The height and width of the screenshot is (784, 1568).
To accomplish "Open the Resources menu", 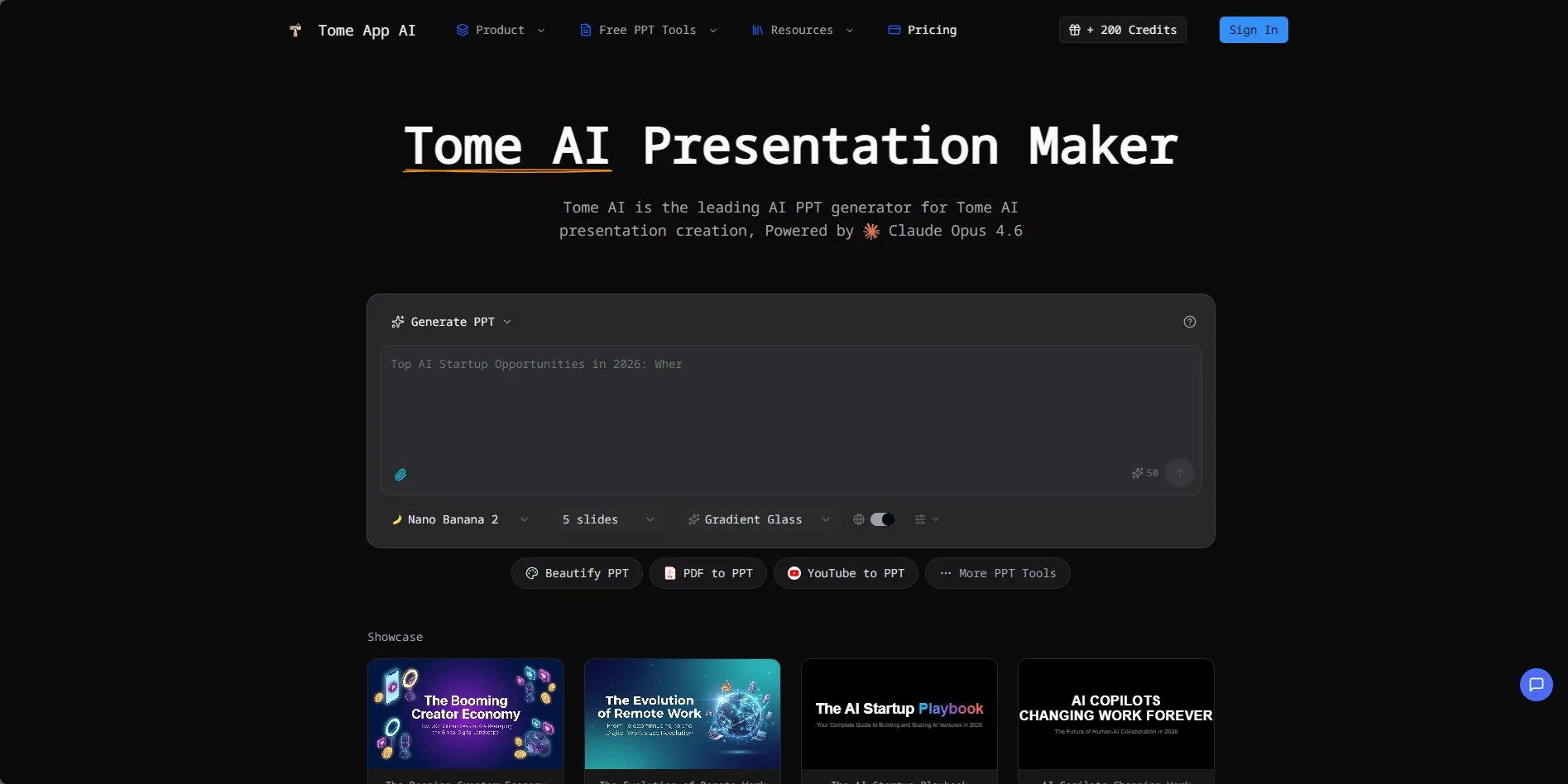I will (x=802, y=30).
